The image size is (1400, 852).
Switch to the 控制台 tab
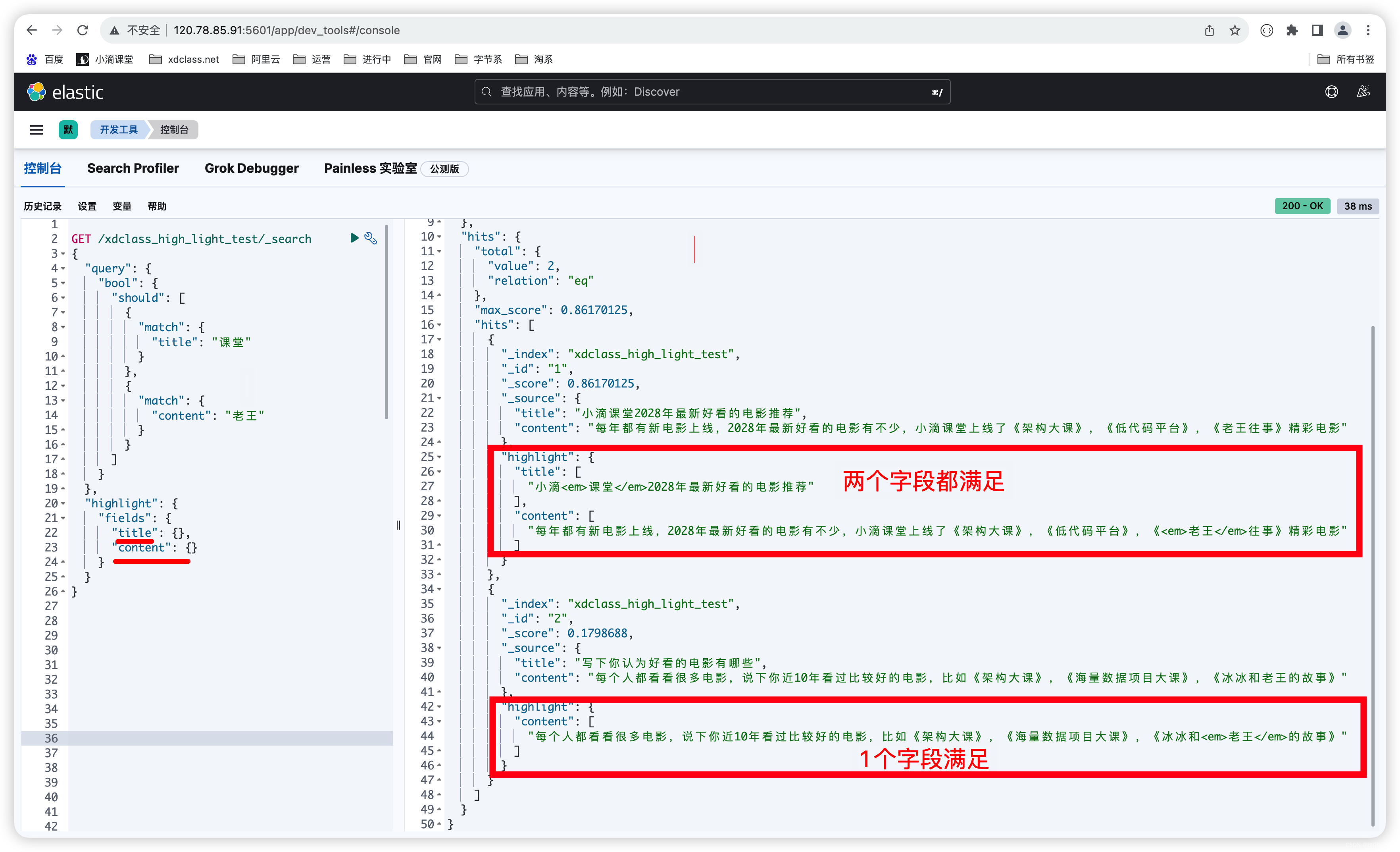pos(42,168)
